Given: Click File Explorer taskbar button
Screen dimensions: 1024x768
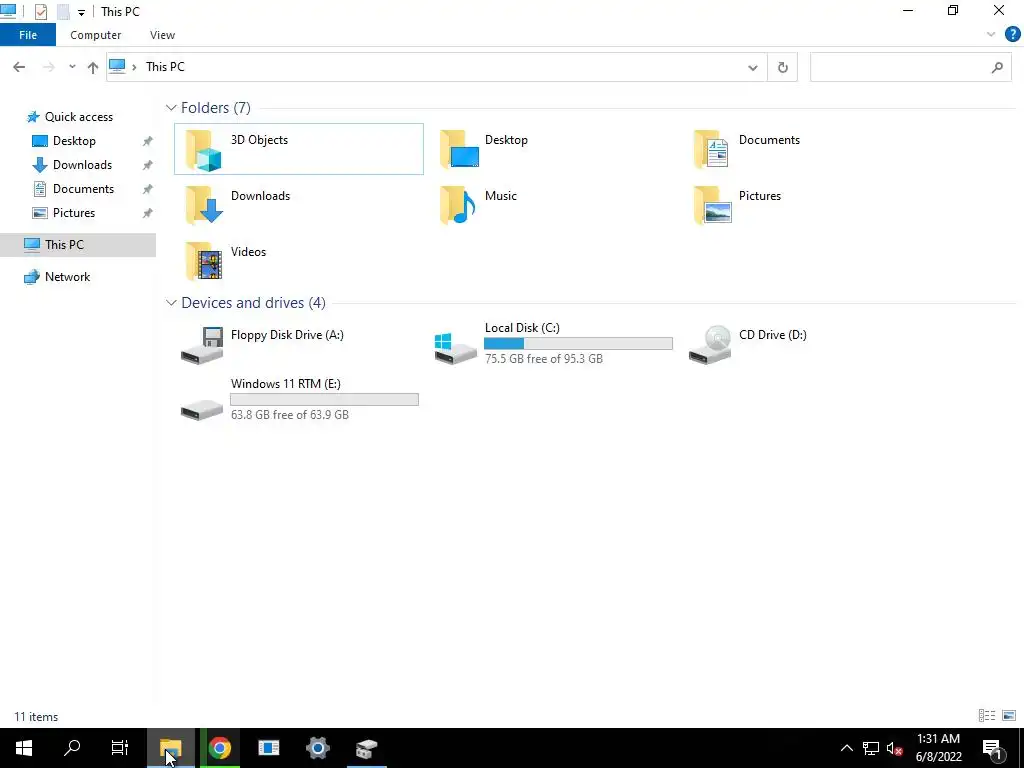Looking at the screenshot, I should pos(170,748).
